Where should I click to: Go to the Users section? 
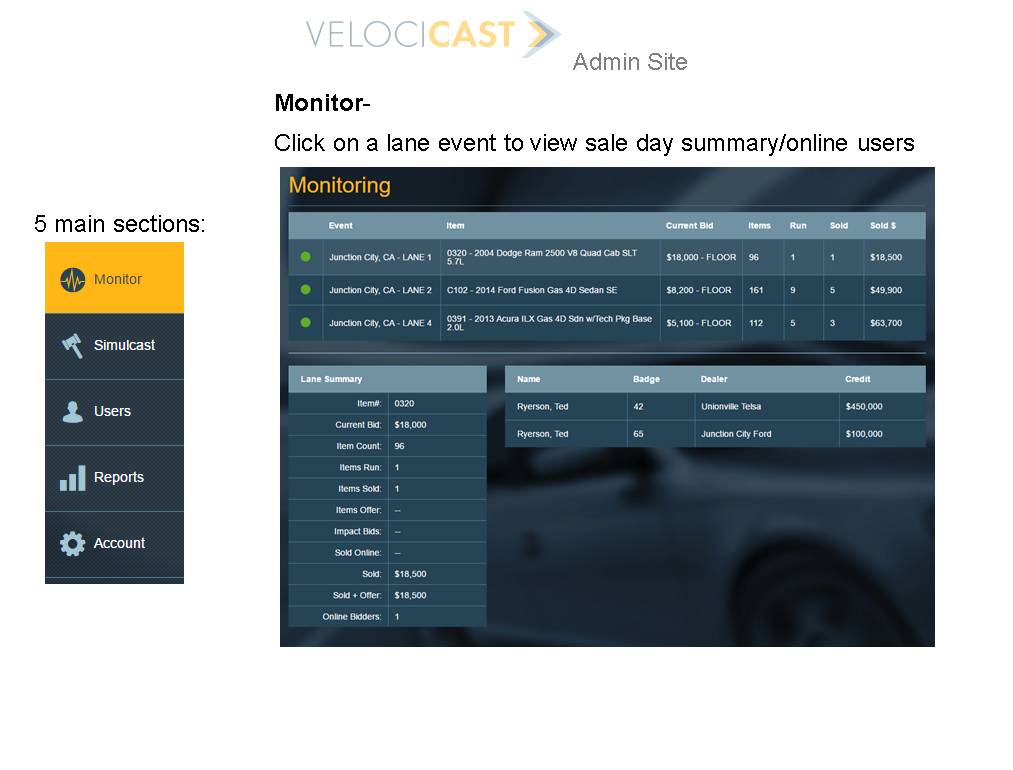114,412
